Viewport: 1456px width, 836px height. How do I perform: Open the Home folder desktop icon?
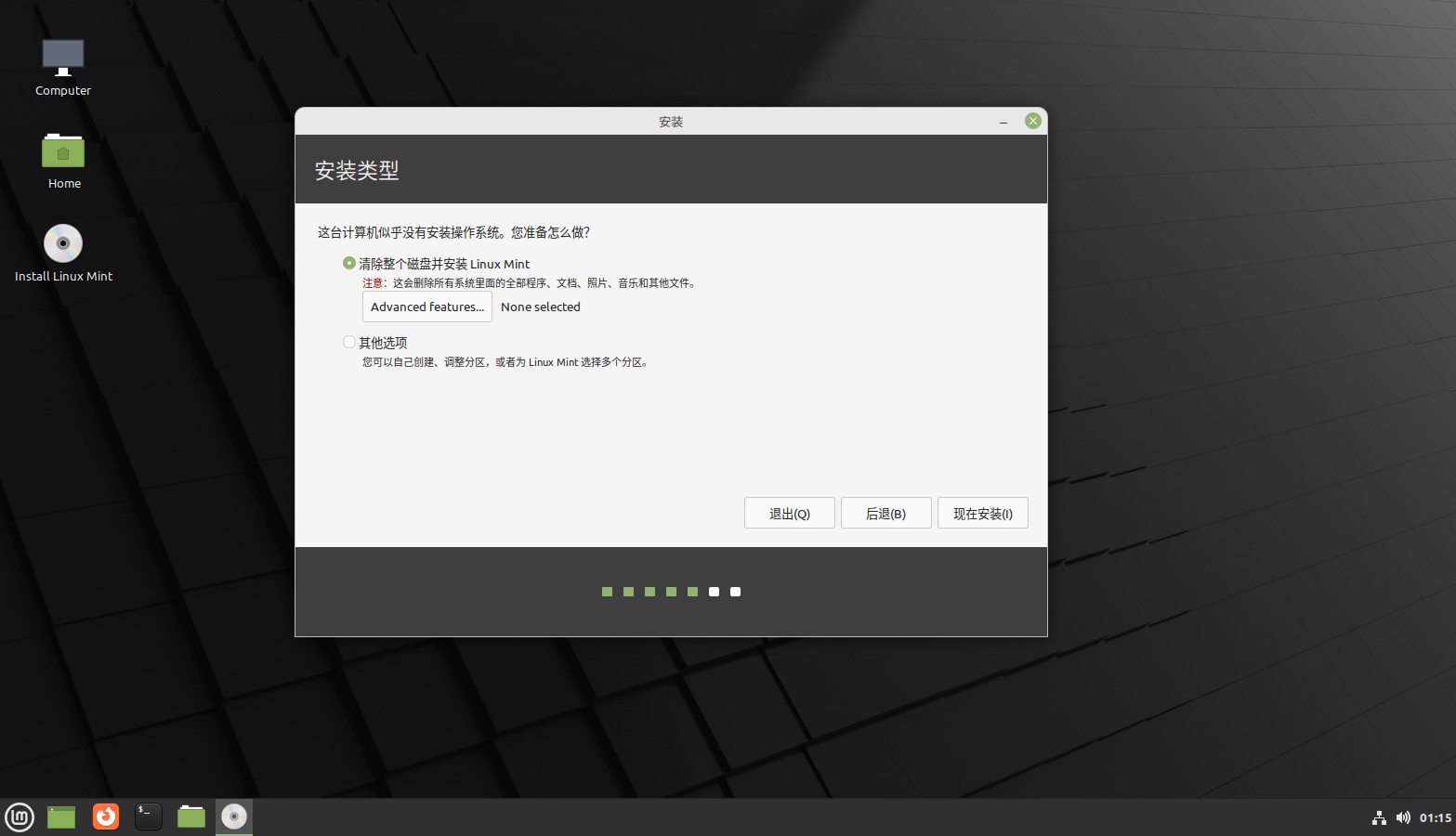coord(63,161)
